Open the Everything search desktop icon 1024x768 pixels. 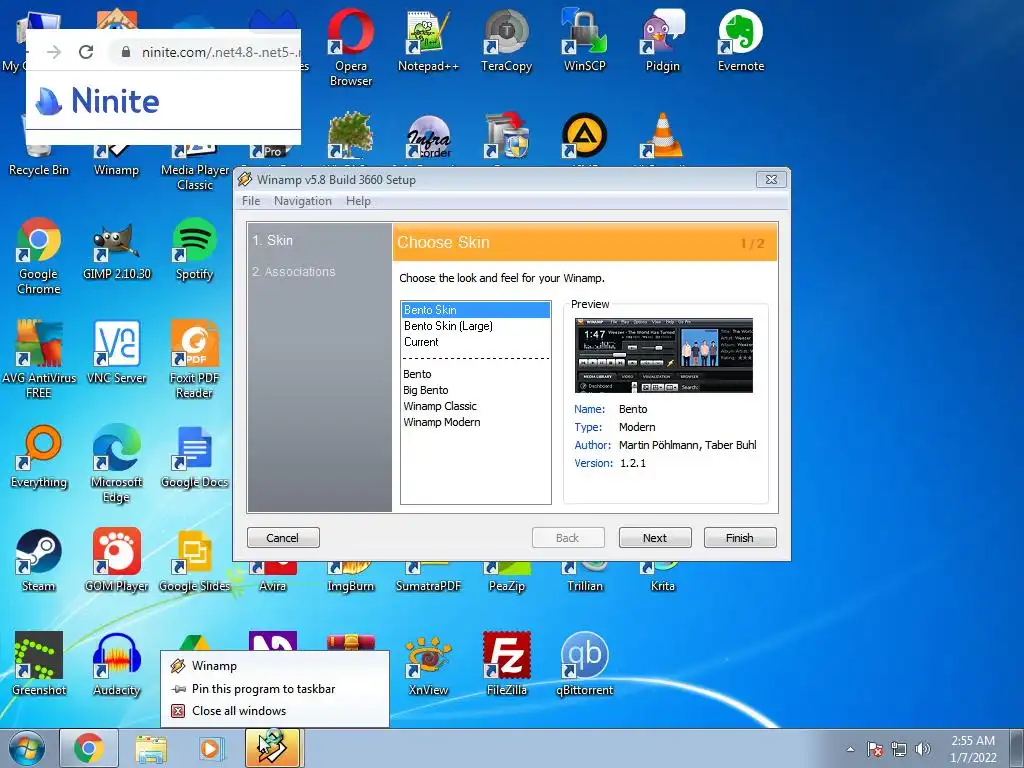[39, 457]
